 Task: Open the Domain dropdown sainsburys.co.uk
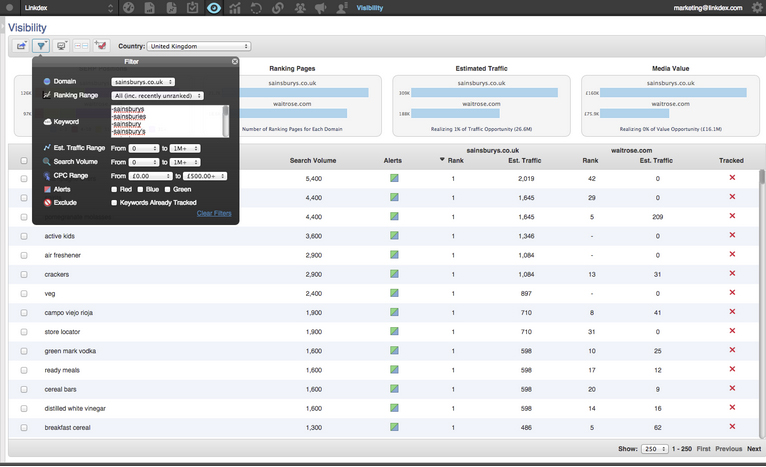tap(143, 82)
